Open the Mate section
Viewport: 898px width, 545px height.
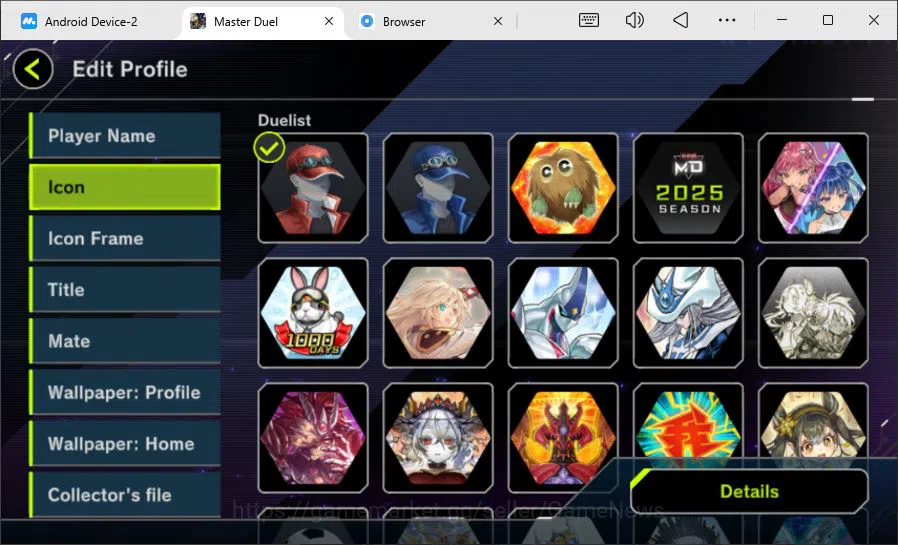(125, 341)
